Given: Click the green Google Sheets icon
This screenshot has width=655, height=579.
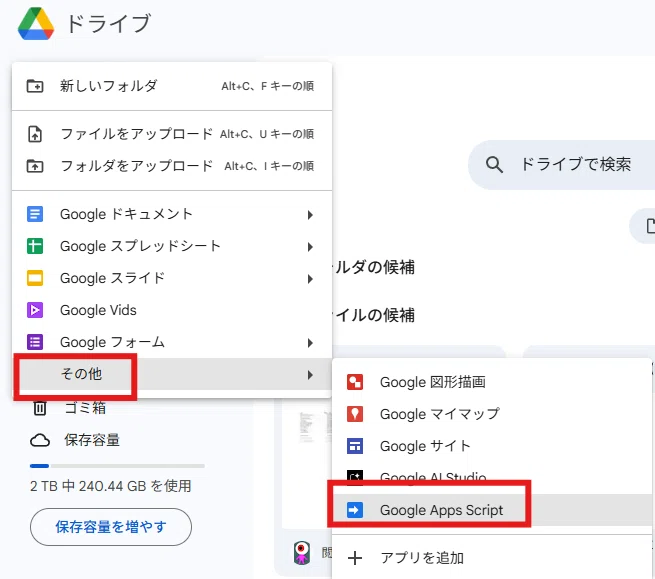Looking at the screenshot, I should (35, 246).
